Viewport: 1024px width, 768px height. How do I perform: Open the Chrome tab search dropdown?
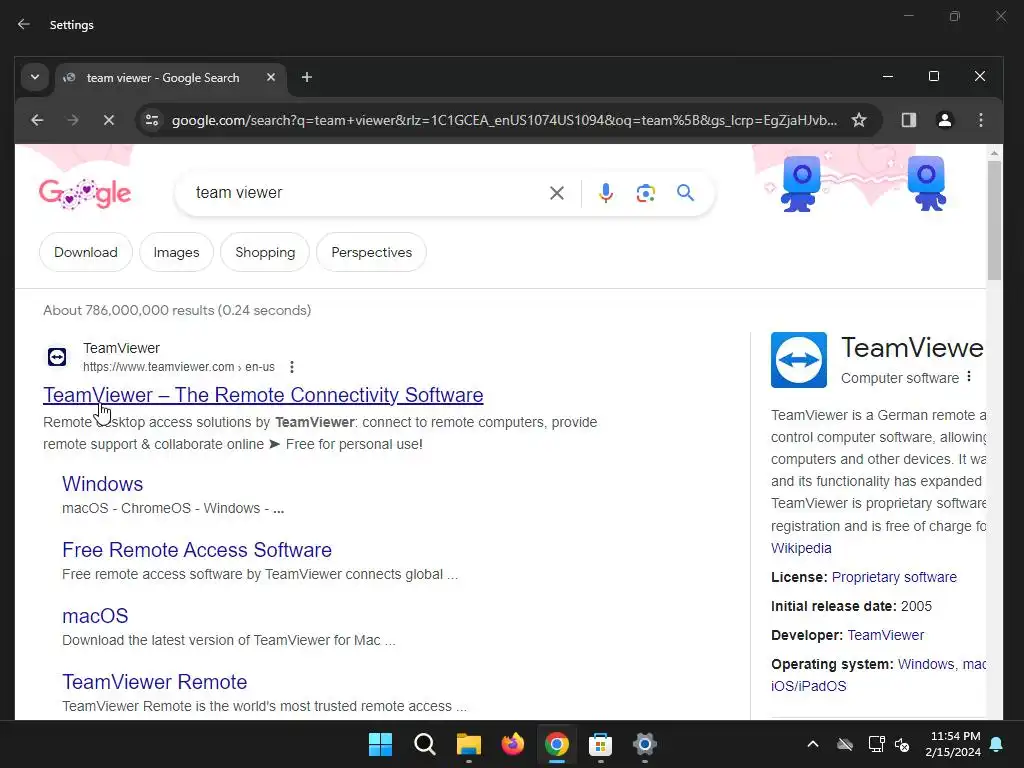[35, 77]
